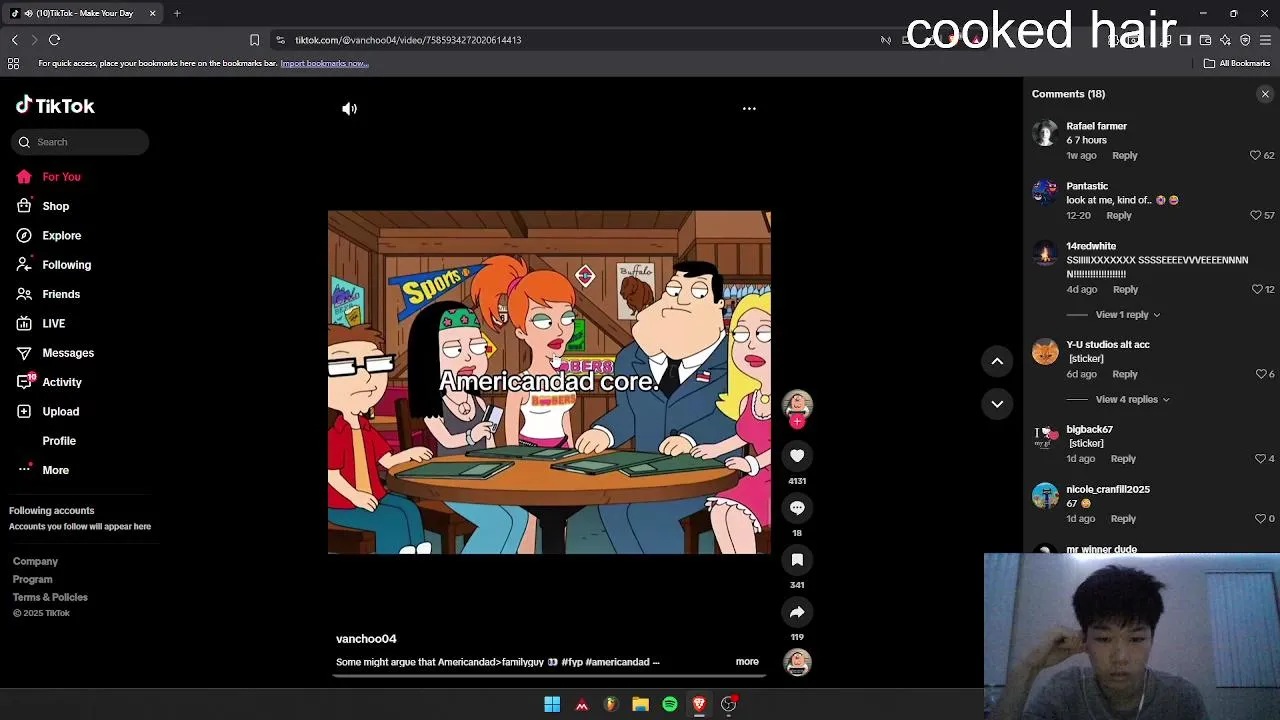Open FL Studio from the taskbar

pyautogui.click(x=611, y=705)
